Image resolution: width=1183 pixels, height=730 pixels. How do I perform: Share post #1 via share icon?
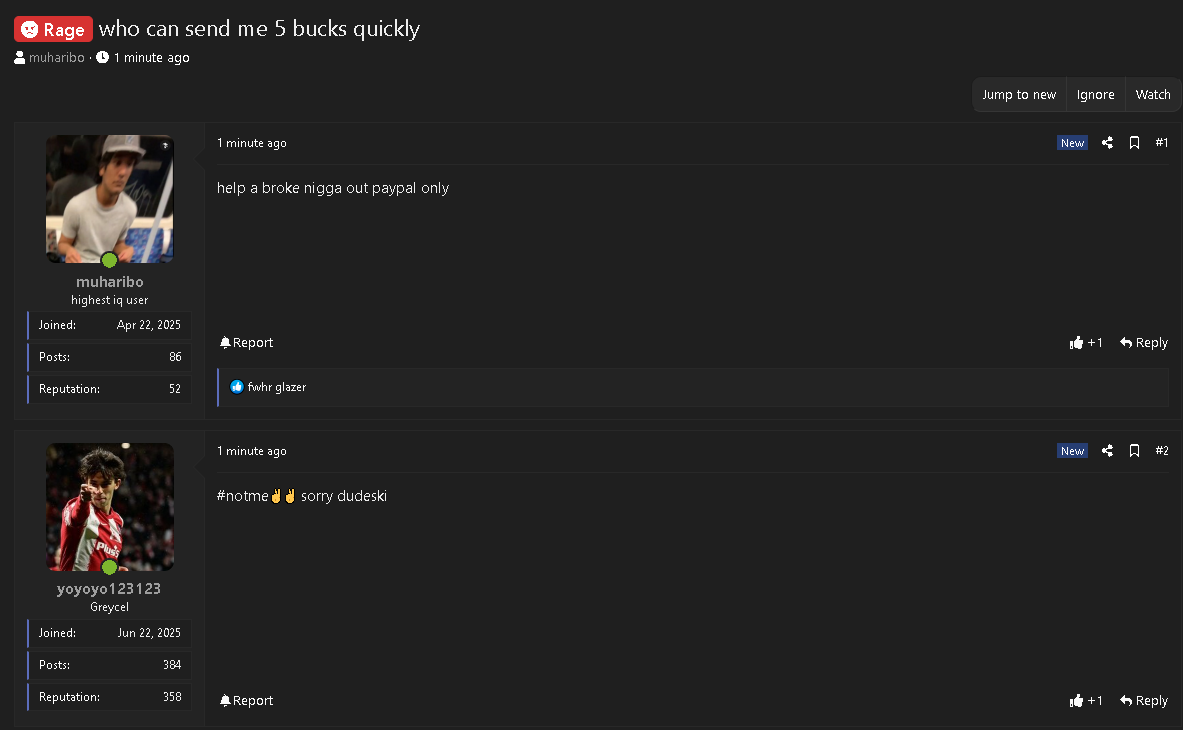click(x=1107, y=143)
